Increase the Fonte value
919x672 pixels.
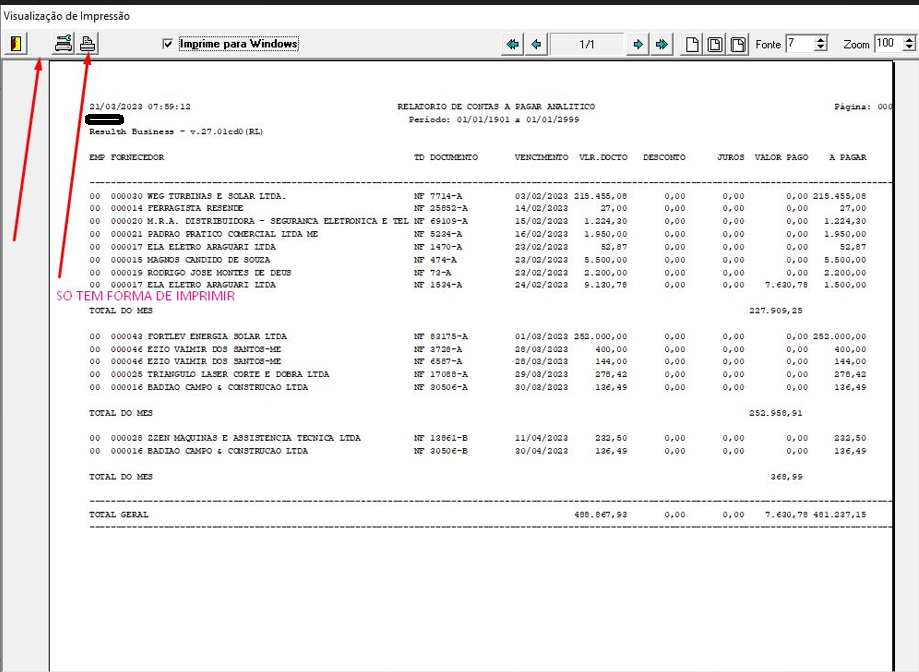[x=821, y=39]
